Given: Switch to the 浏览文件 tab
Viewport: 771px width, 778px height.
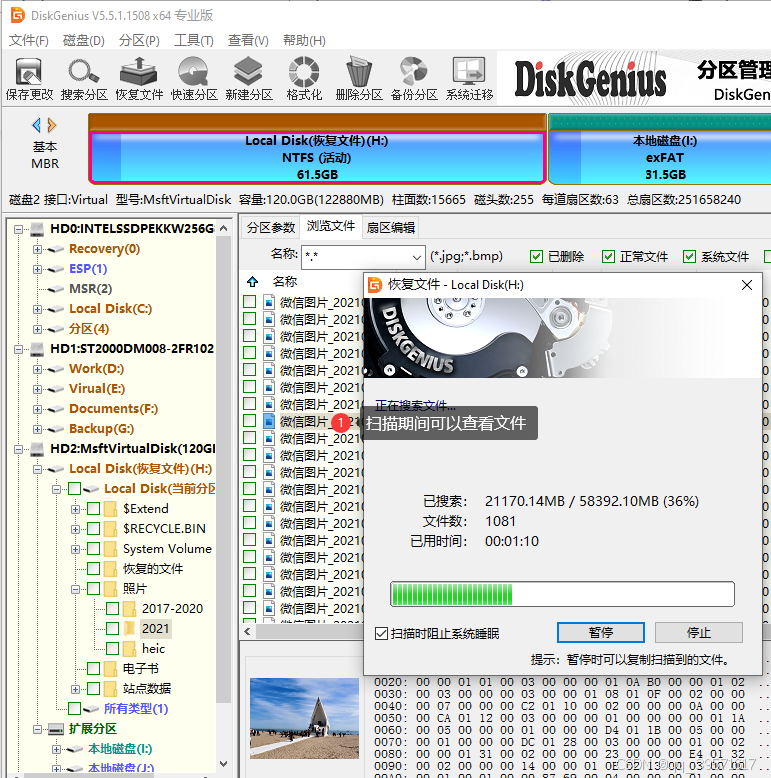Looking at the screenshot, I should pyautogui.click(x=330, y=226).
